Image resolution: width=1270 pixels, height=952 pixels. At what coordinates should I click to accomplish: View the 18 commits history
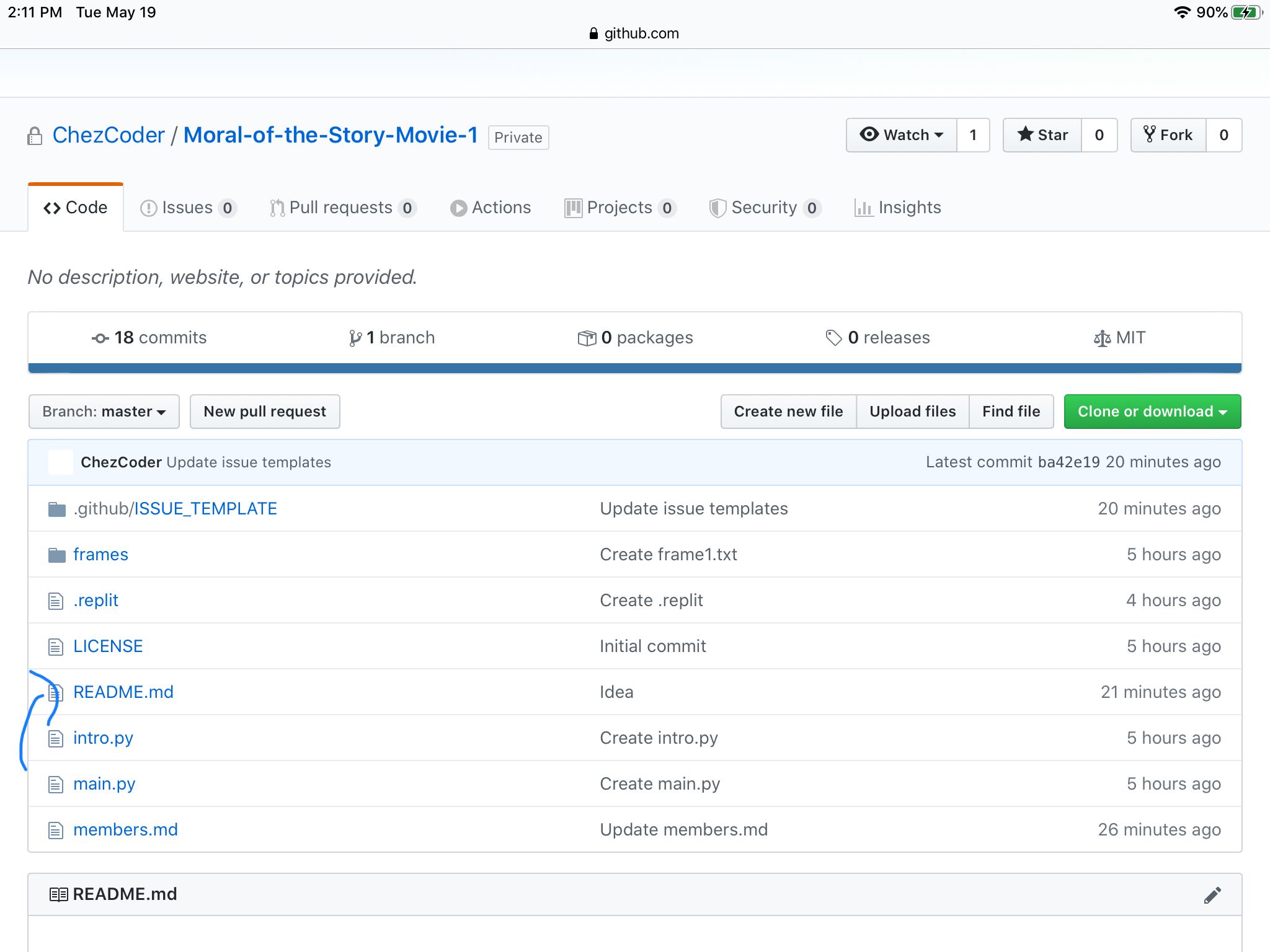pos(149,338)
